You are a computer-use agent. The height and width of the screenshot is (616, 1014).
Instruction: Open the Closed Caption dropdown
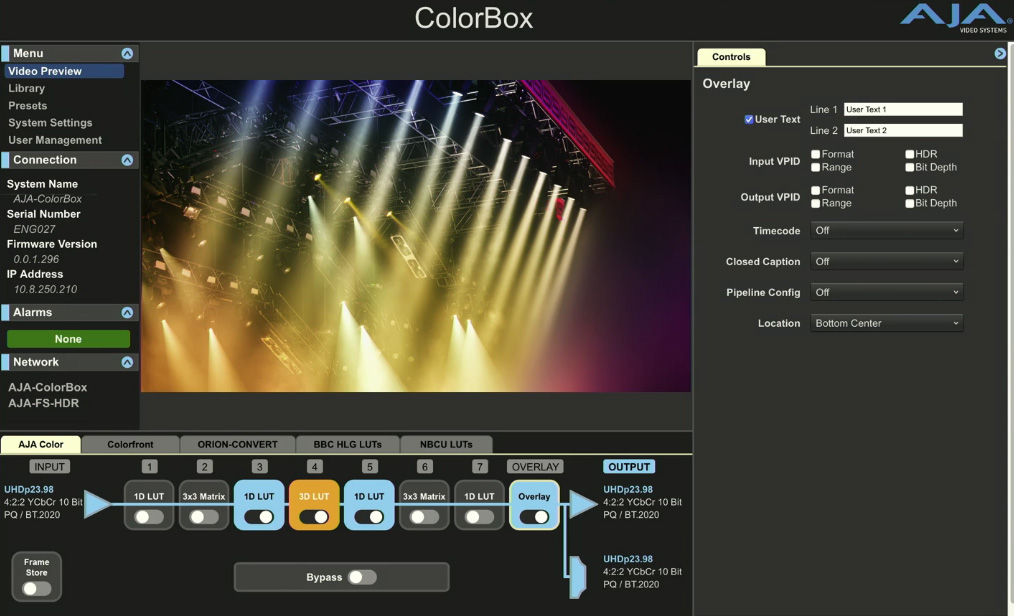[x=887, y=261]
